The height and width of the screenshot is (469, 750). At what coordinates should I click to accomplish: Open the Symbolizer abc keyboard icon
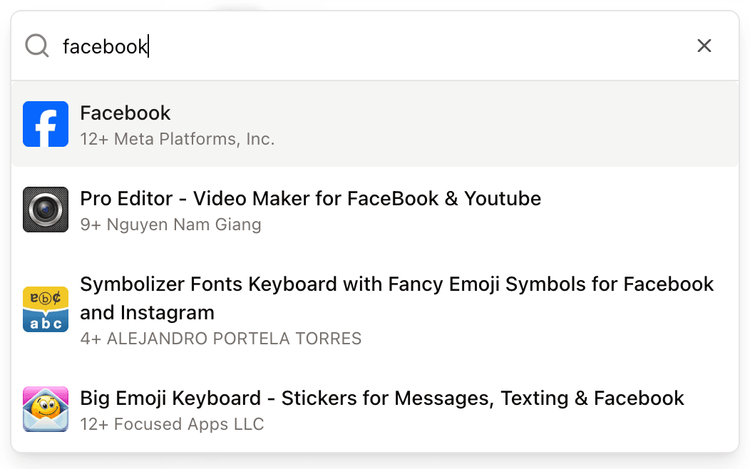click(45, 309)
